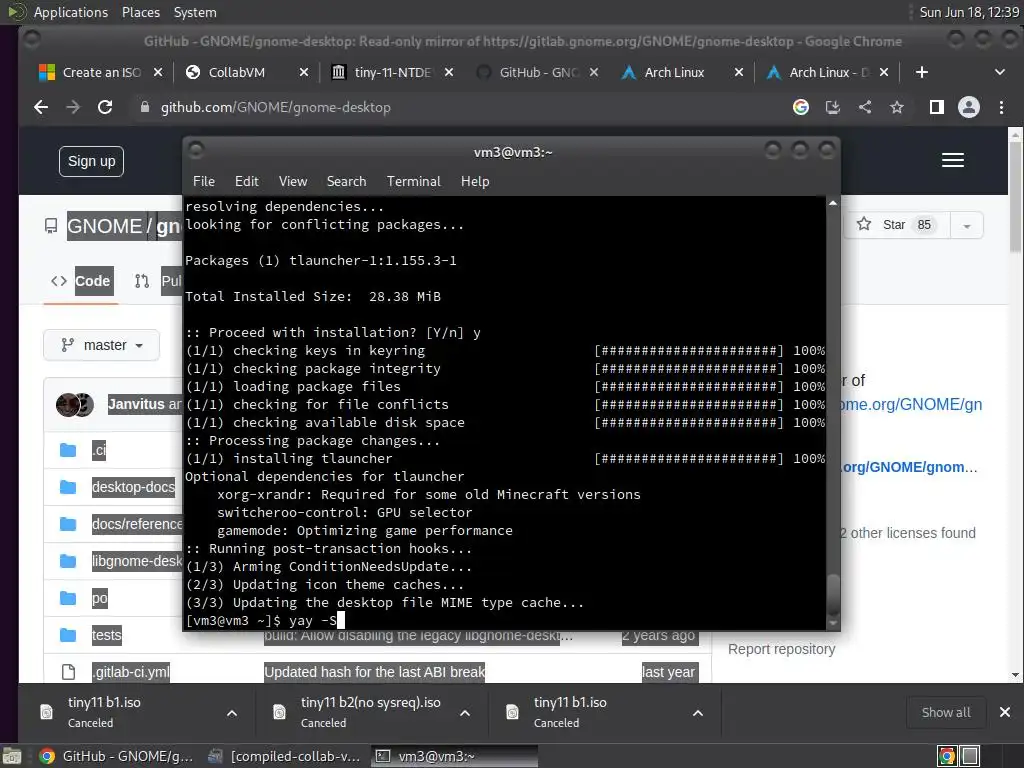This screenshot has height=768, width=1024.
Task: Close the downloads bar
Action: [1004, 712]
